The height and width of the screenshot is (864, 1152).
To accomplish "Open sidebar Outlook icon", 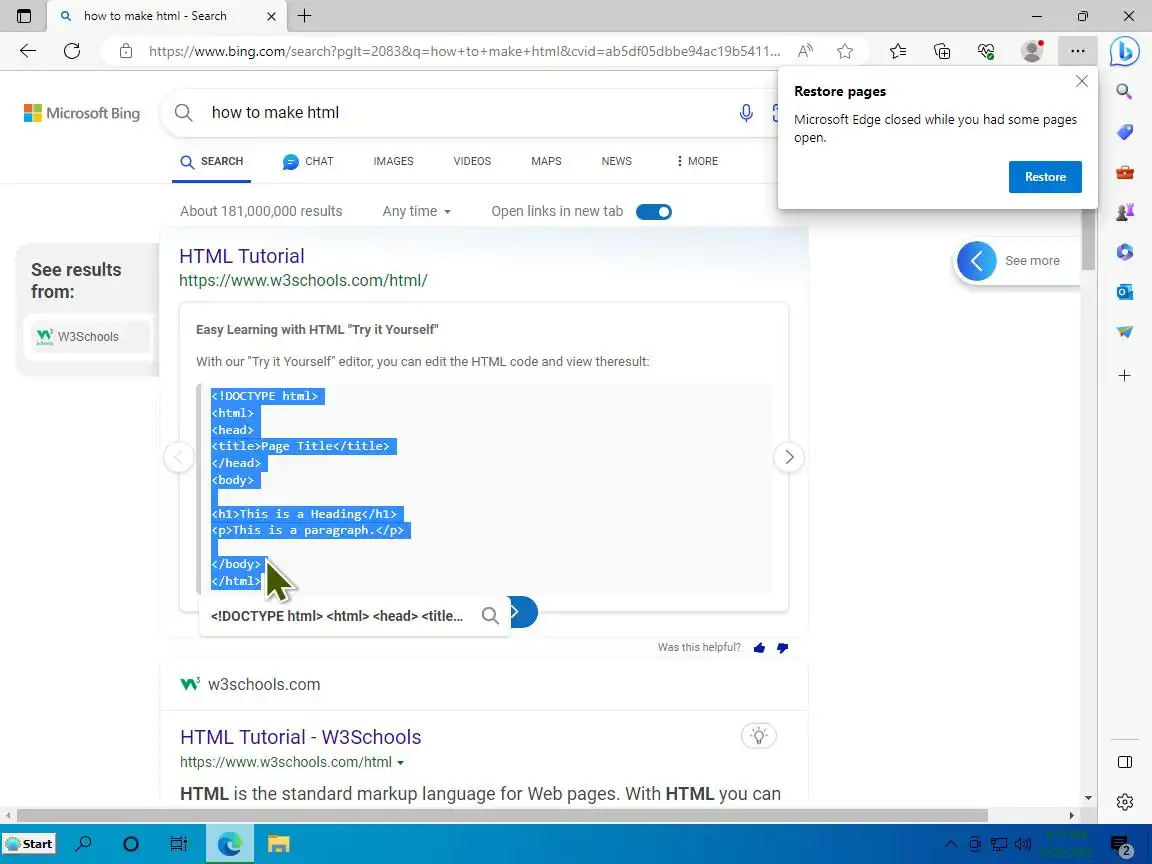I will (1125, 292).
